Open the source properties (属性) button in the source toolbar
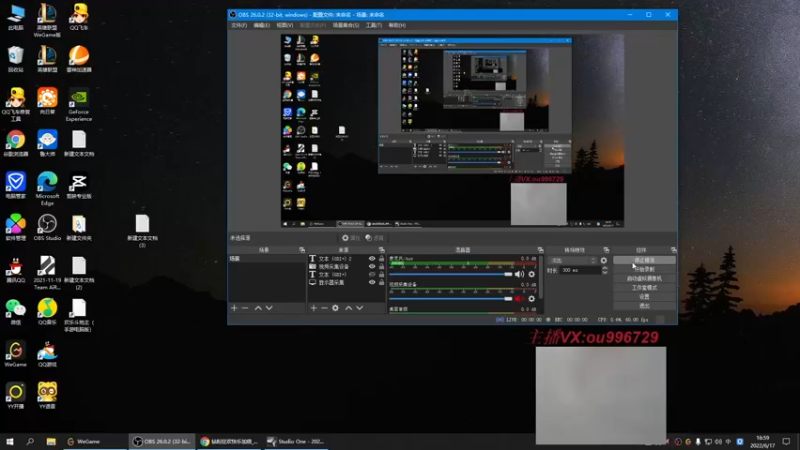Image resolution: width=800 pixels, height=450 pixels. 351,238
